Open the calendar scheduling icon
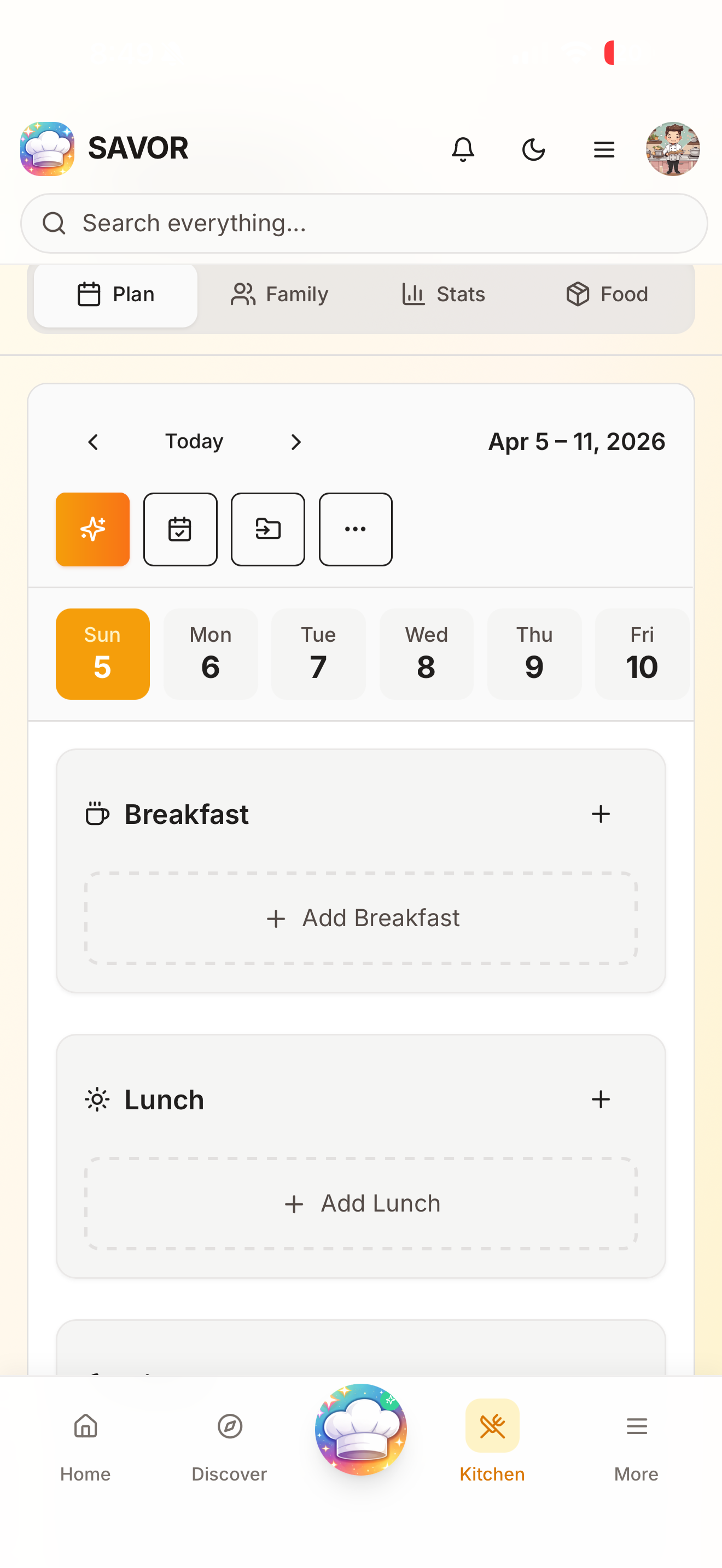722x1568 pixels. point(180,529)
